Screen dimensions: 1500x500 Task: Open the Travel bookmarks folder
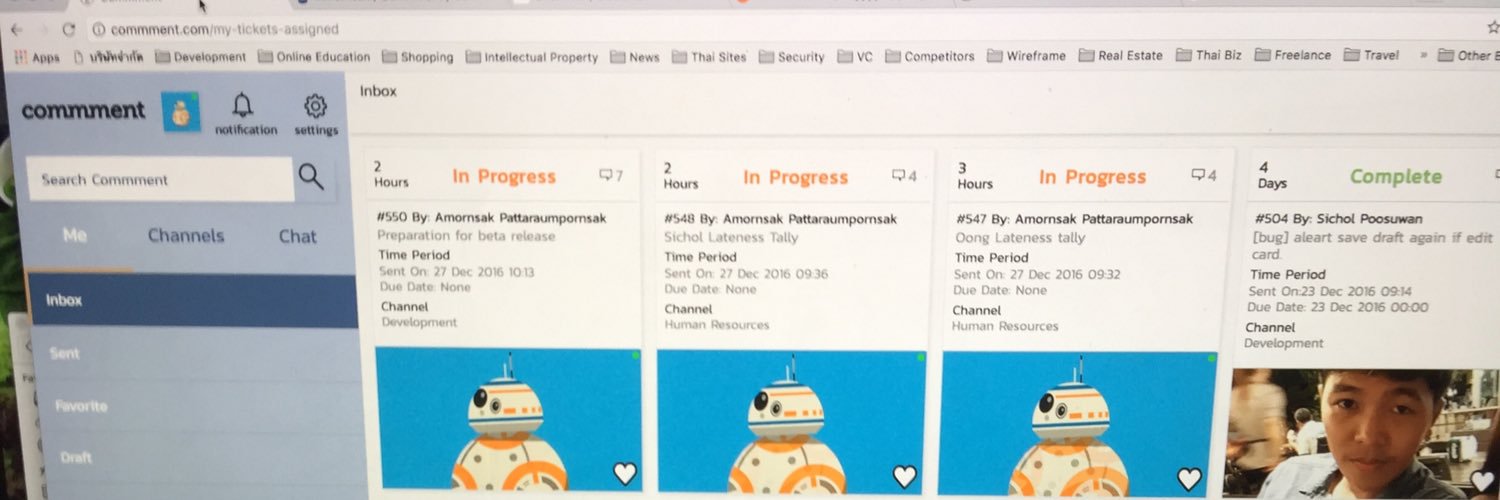(1372, 56)
